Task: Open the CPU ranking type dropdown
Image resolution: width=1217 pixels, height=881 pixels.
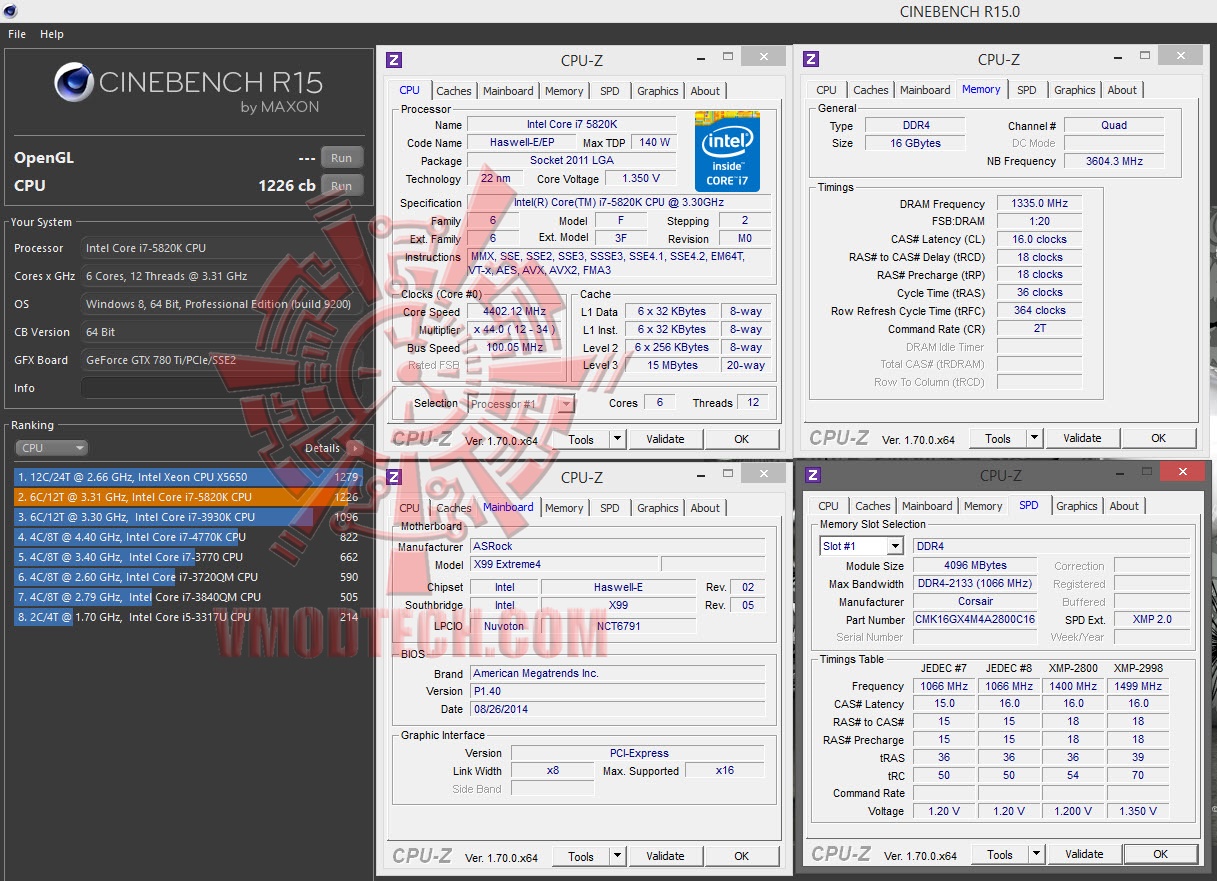Action: click(x=52, y=448)
